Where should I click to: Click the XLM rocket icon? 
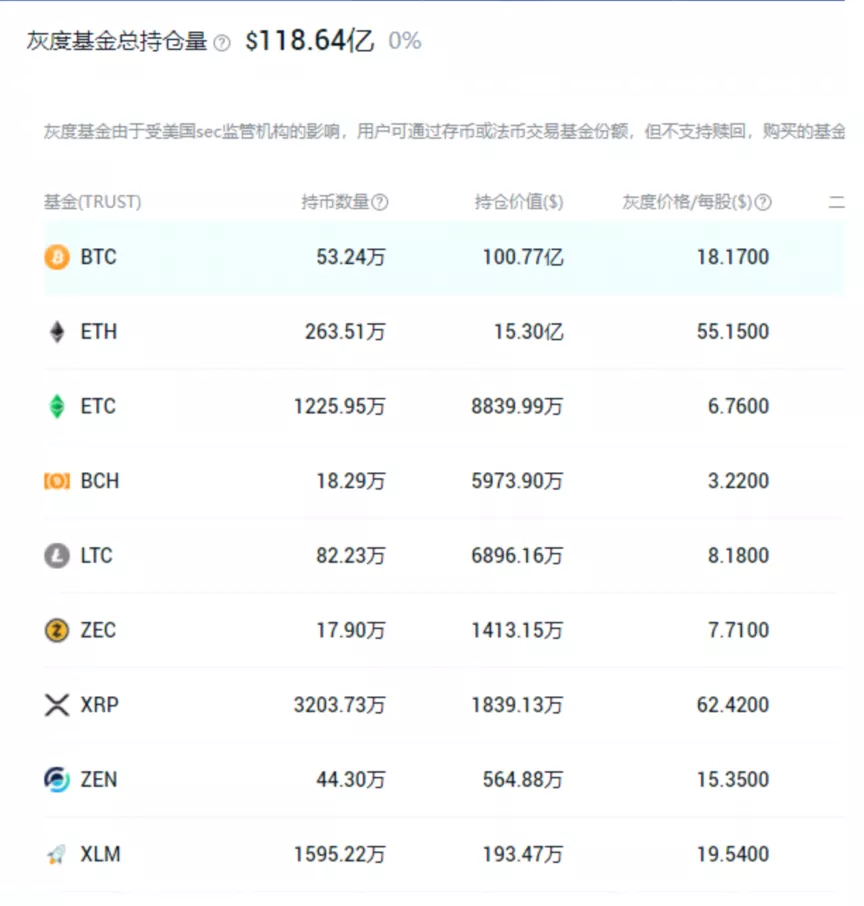click(57, 854)
